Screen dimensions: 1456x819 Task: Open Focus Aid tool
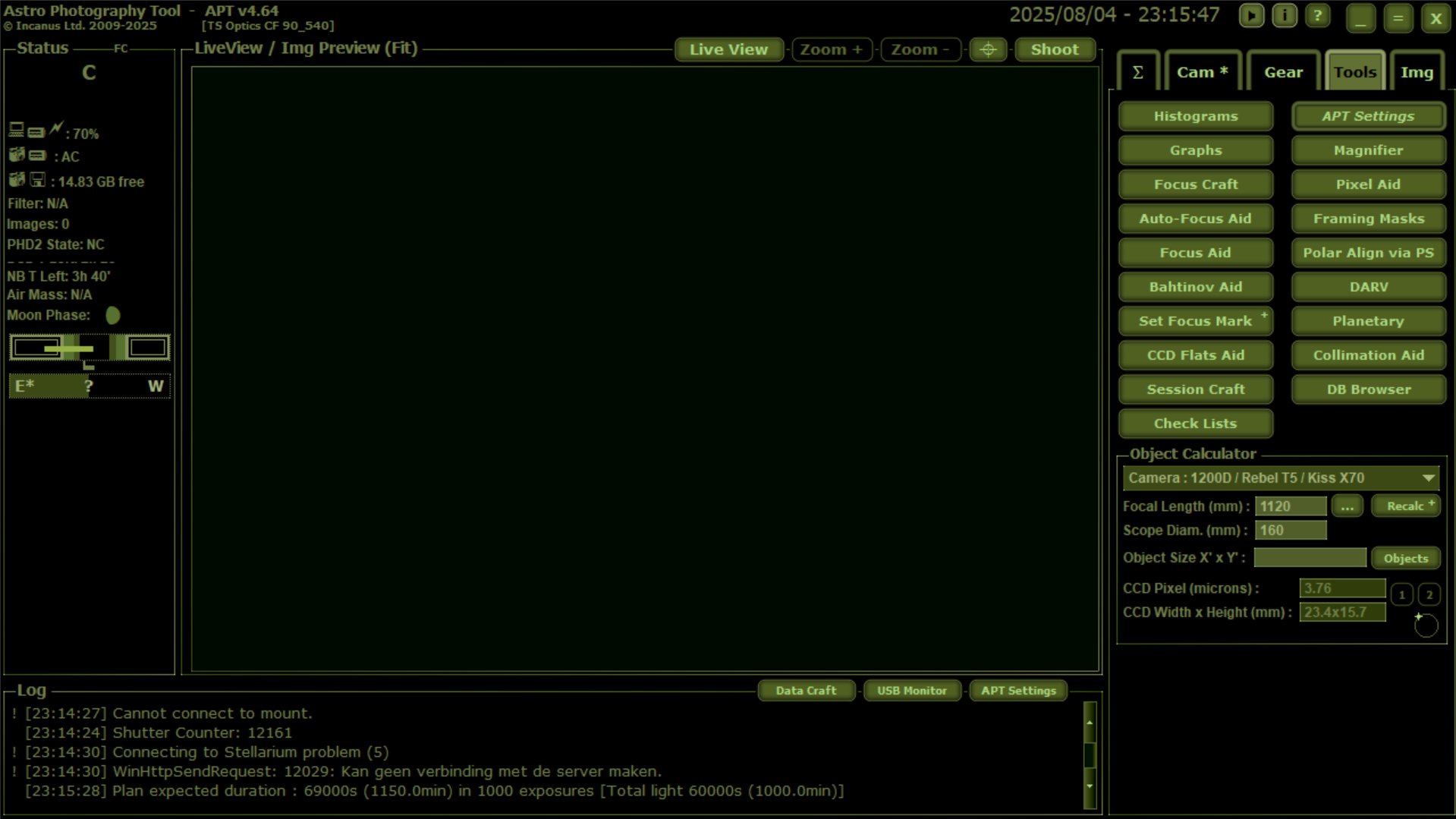tap(1196, 253)
